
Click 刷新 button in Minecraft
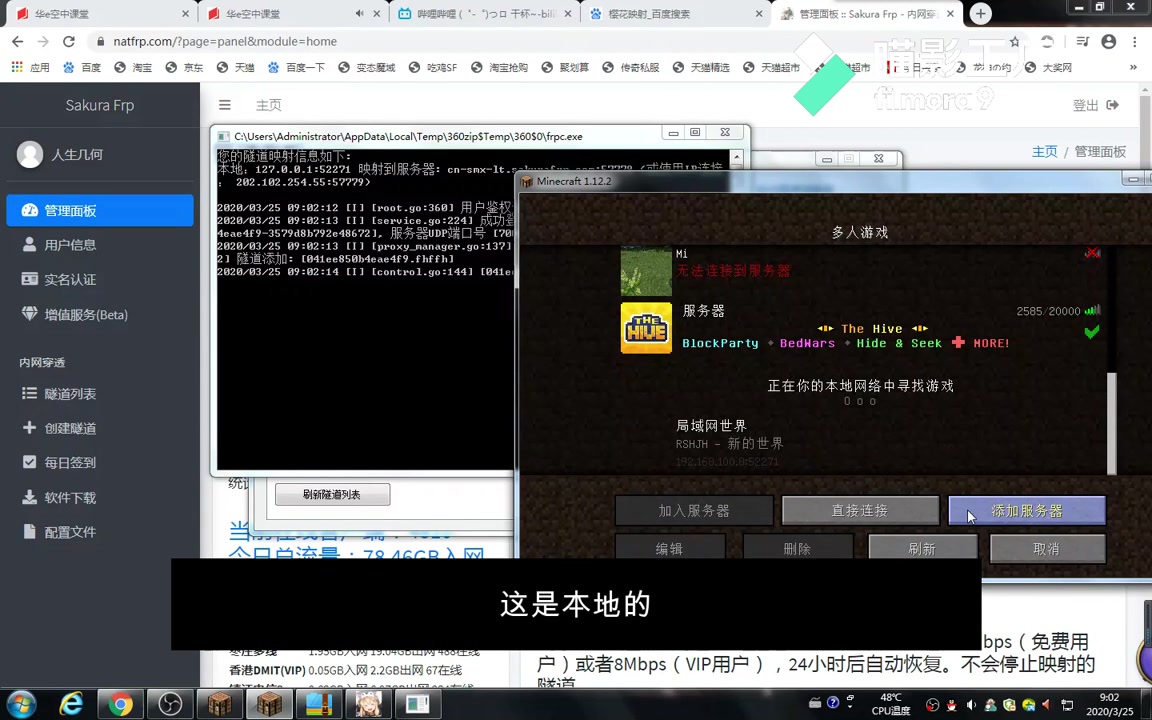click(923, 549)
